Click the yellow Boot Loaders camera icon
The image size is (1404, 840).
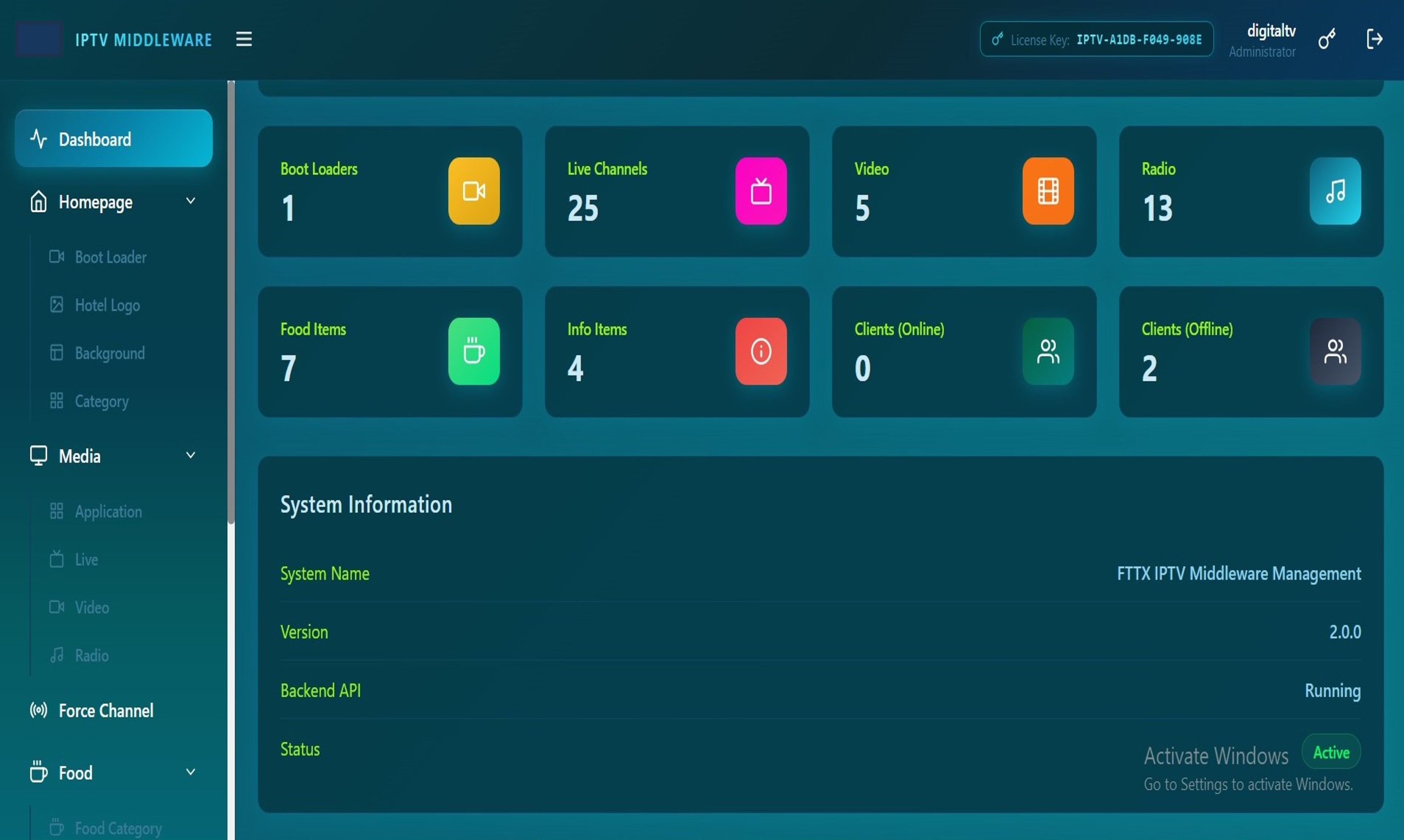coord(474,191)
